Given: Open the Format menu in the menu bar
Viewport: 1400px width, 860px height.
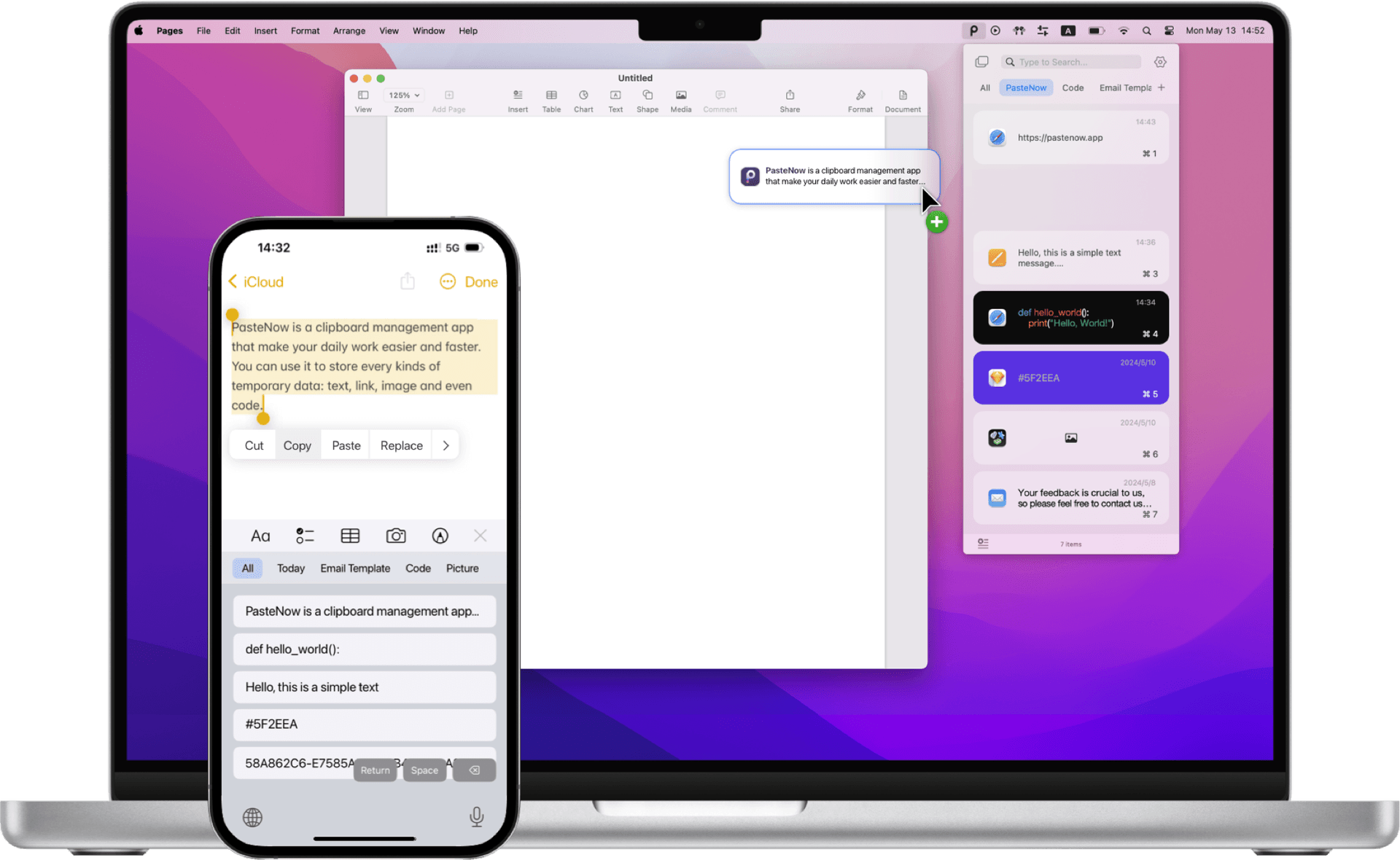Looking at the screenshot, I should point(305,31).
